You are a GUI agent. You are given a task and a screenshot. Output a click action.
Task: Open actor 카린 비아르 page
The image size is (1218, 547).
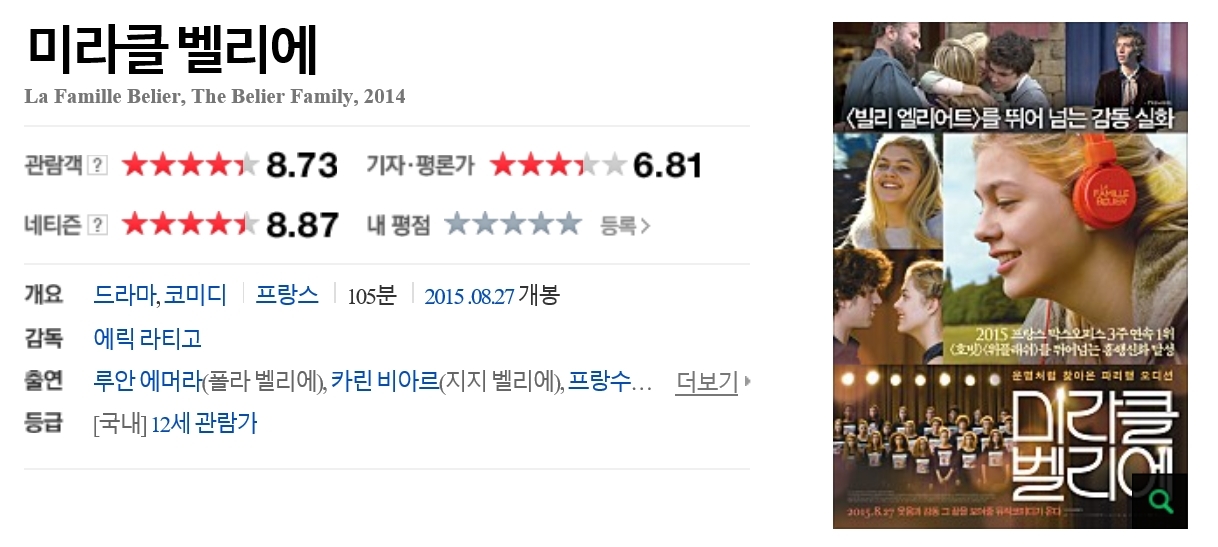click(x=385, y=381)
